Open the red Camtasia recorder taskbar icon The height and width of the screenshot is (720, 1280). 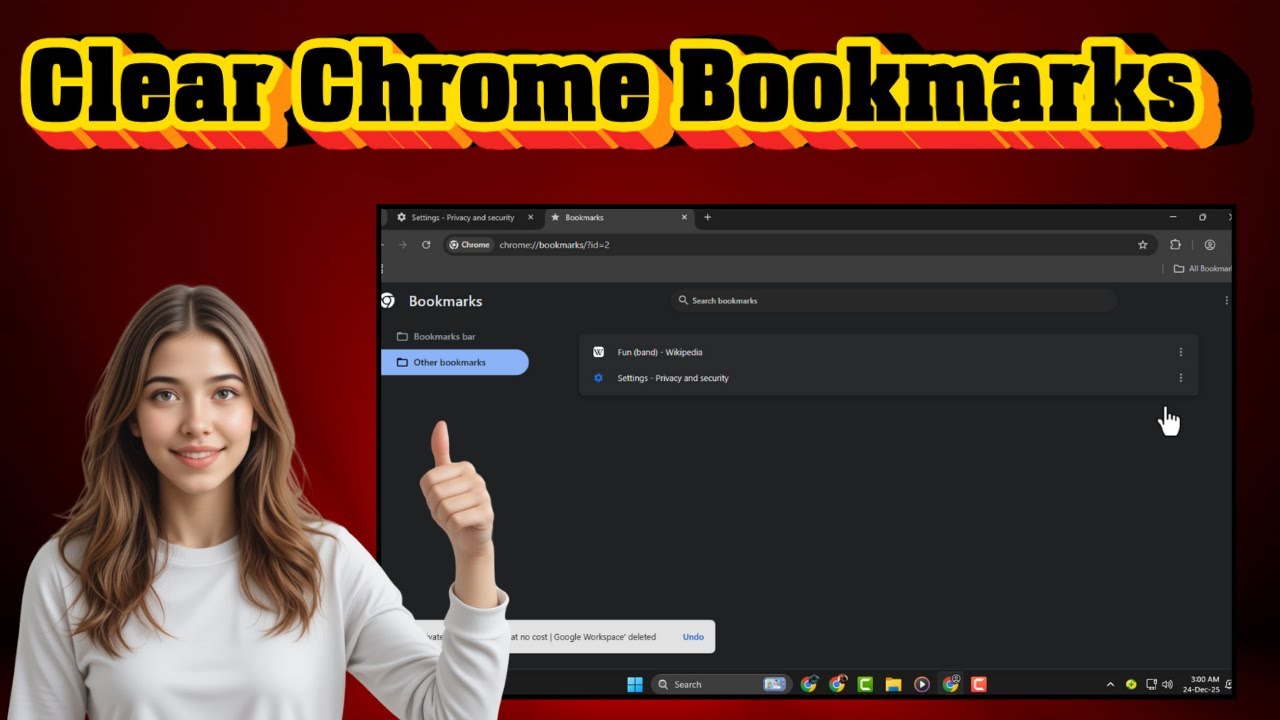979,684
